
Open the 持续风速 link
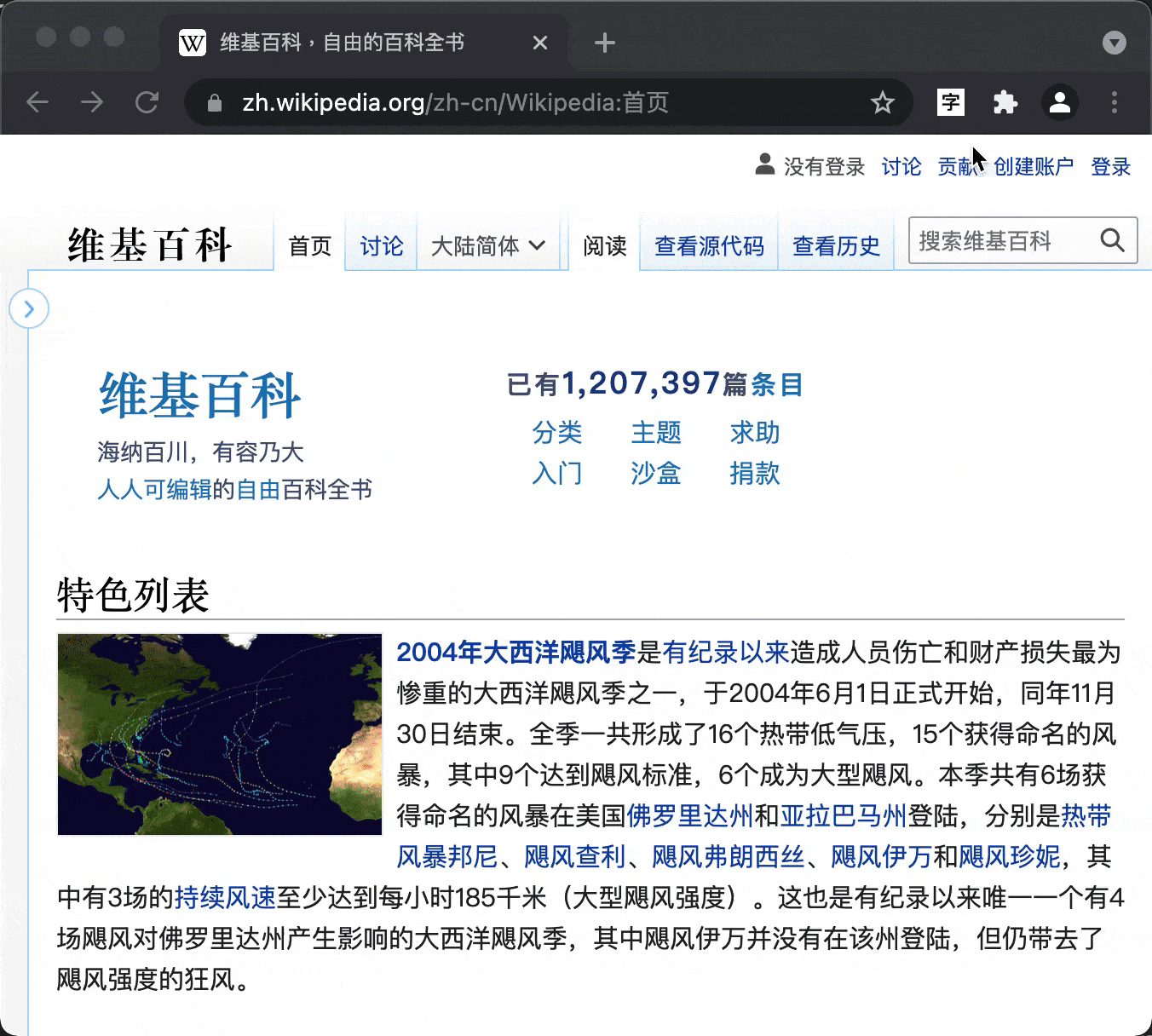coord(225,898)
